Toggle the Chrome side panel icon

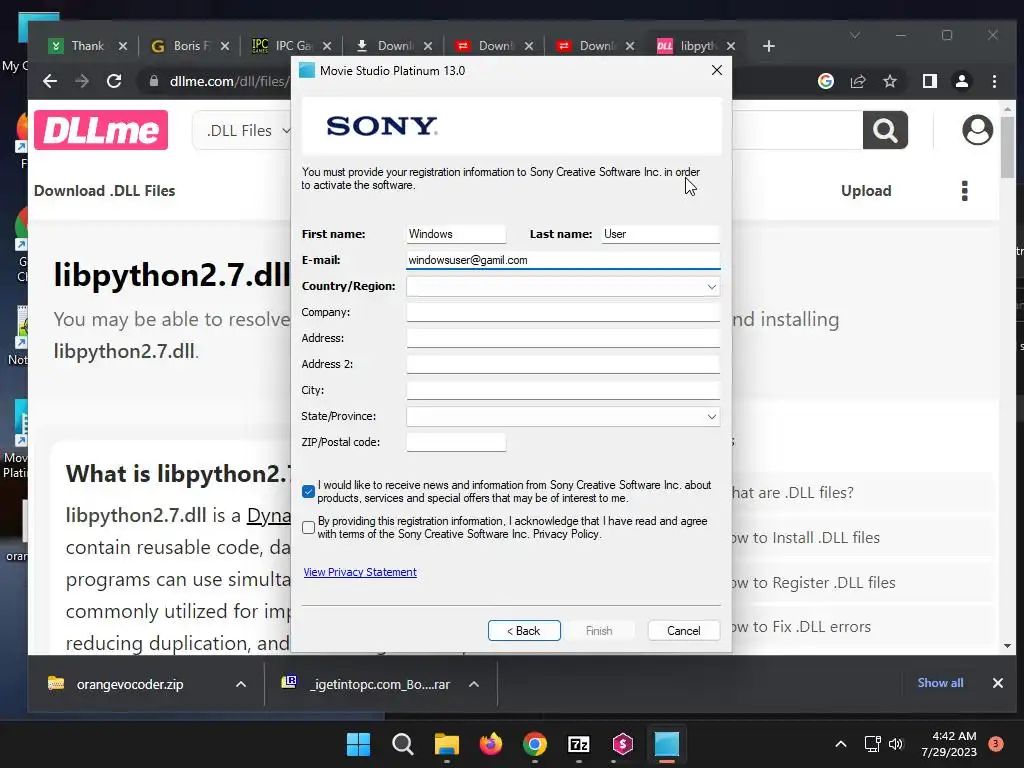[929, 81]
